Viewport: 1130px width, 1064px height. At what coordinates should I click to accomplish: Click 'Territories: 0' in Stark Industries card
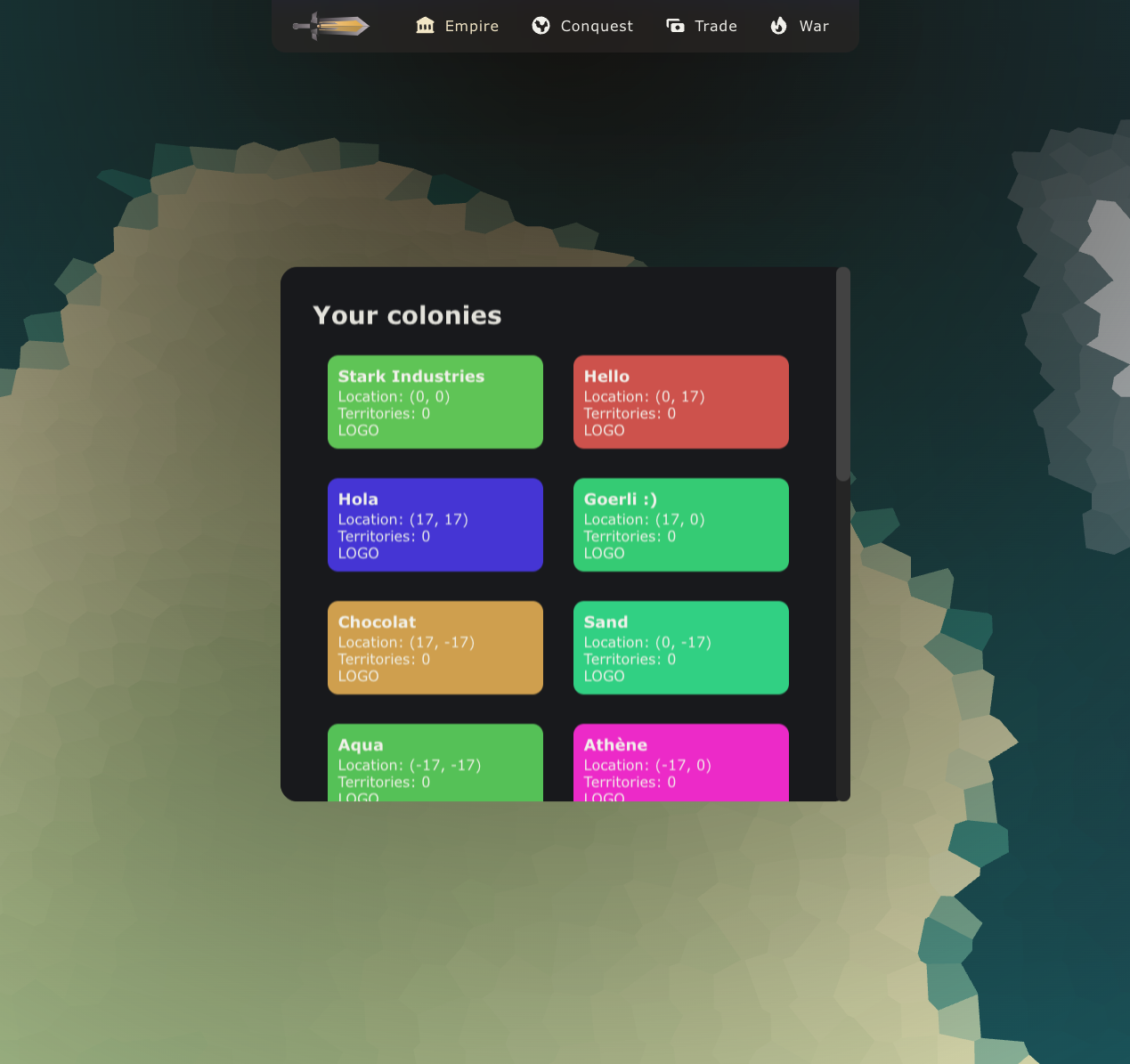pos(384,414)
